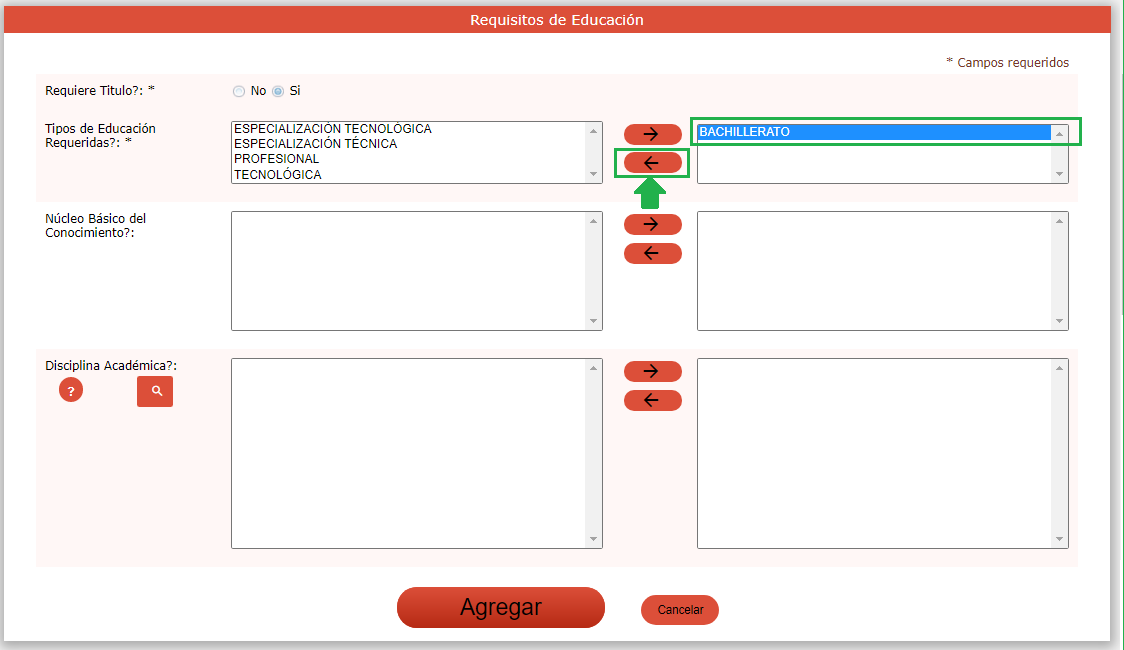Click left arrow for Disciplina Académica
The image size is (1124, 650).
point(652,400)
